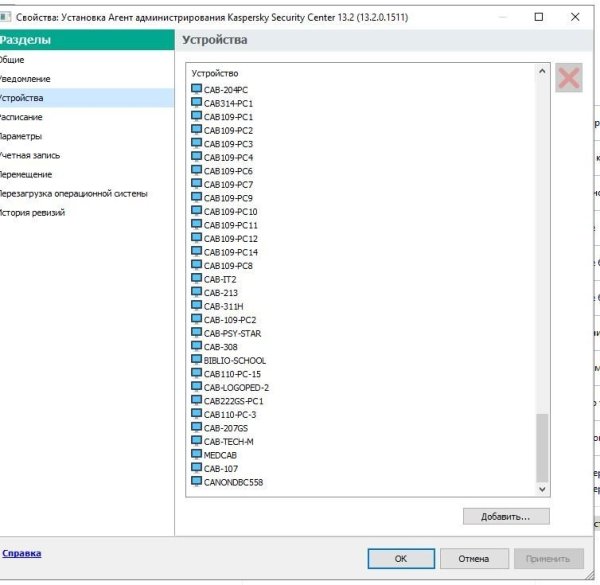This screenshot has height=585, width=600.
Task: Select the CAB109-PC4 device row
Action: (222, 157)
